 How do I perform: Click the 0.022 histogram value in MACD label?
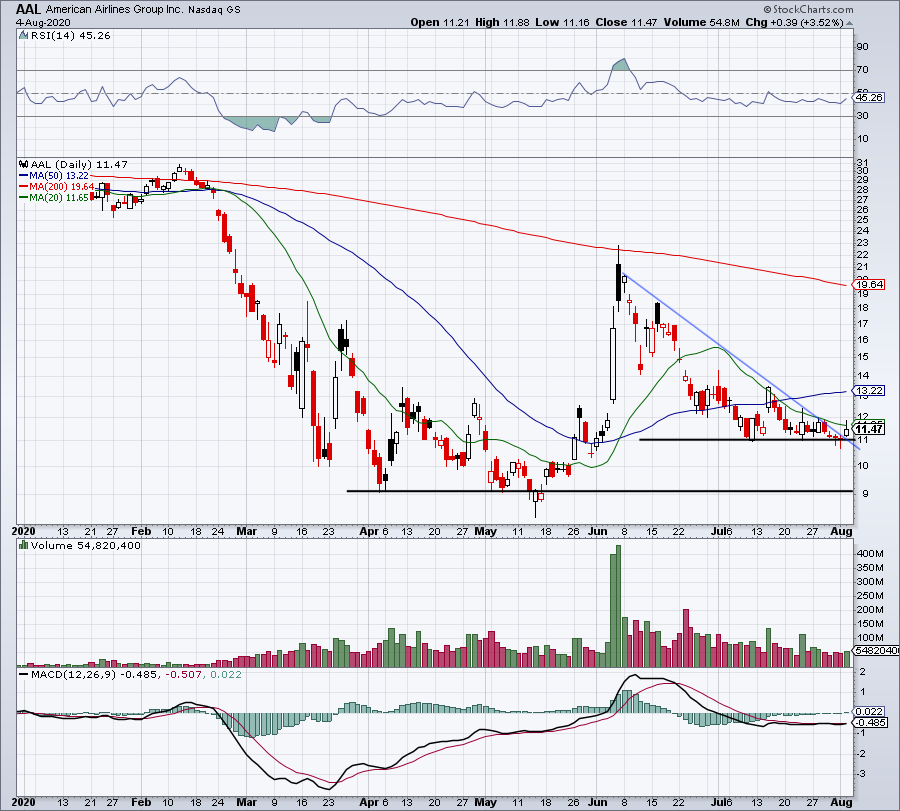(x=226, y=674)
